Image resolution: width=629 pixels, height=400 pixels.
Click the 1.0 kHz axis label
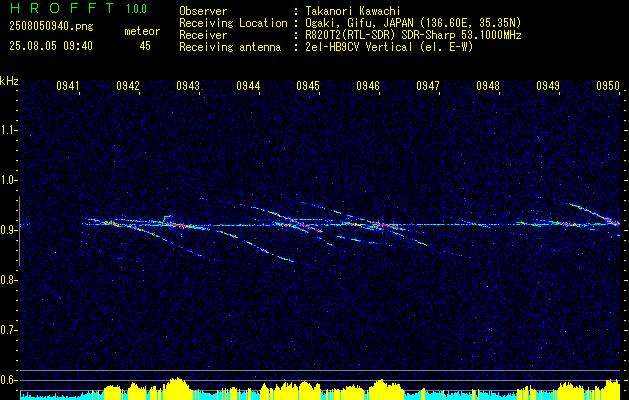click(x=8, y=180)
